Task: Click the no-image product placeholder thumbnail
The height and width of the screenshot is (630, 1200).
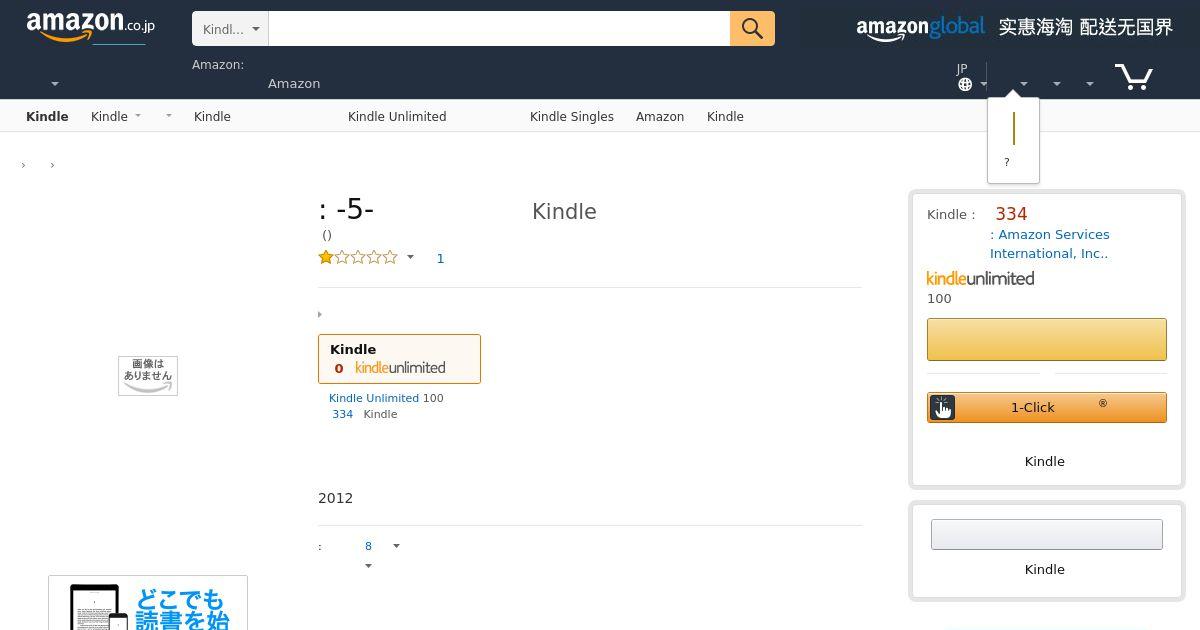Action: click(x=148, y=376)
